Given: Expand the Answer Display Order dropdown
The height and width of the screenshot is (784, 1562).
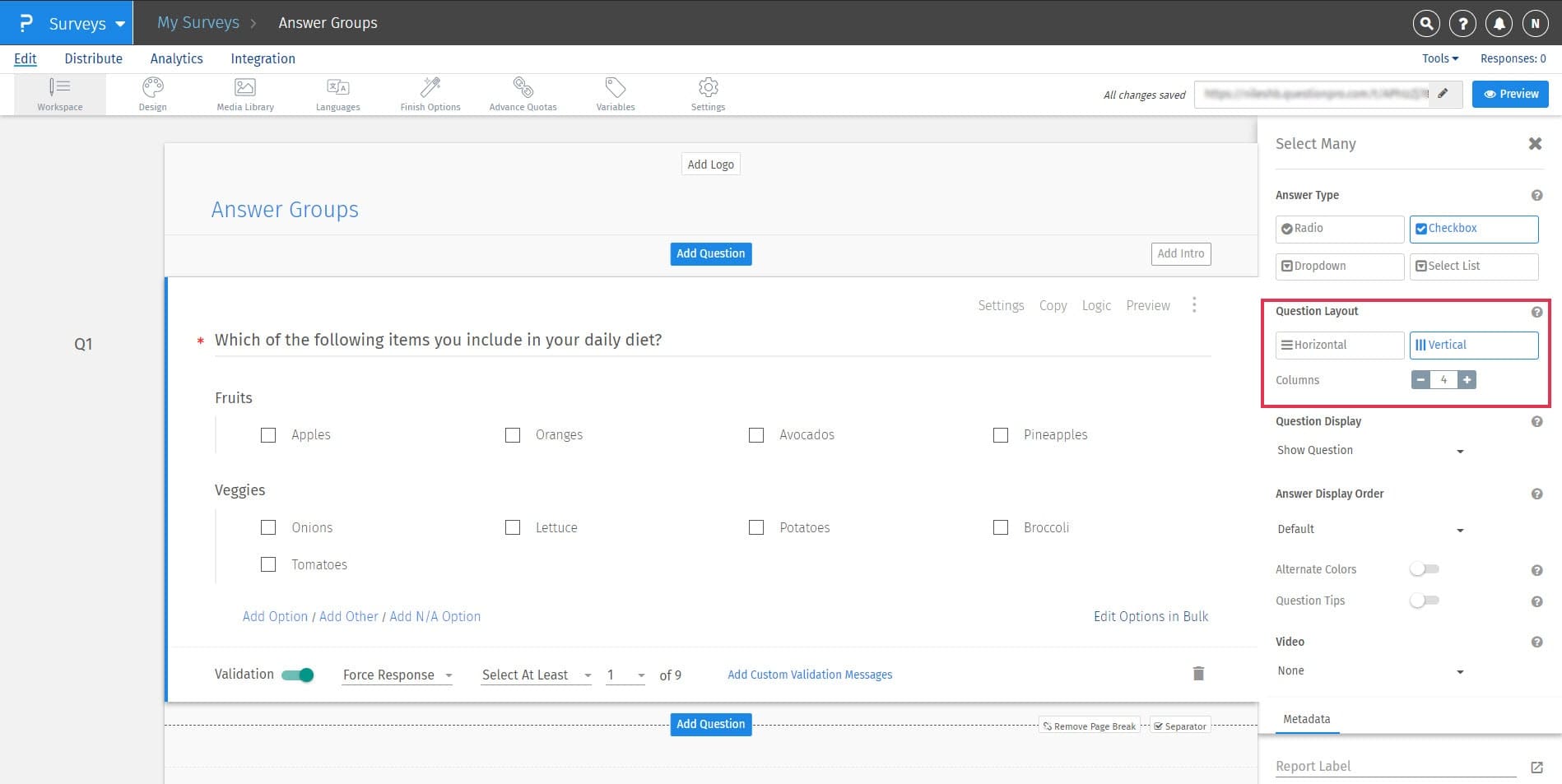Looking at the screenshot, I should click(1369, 529).
